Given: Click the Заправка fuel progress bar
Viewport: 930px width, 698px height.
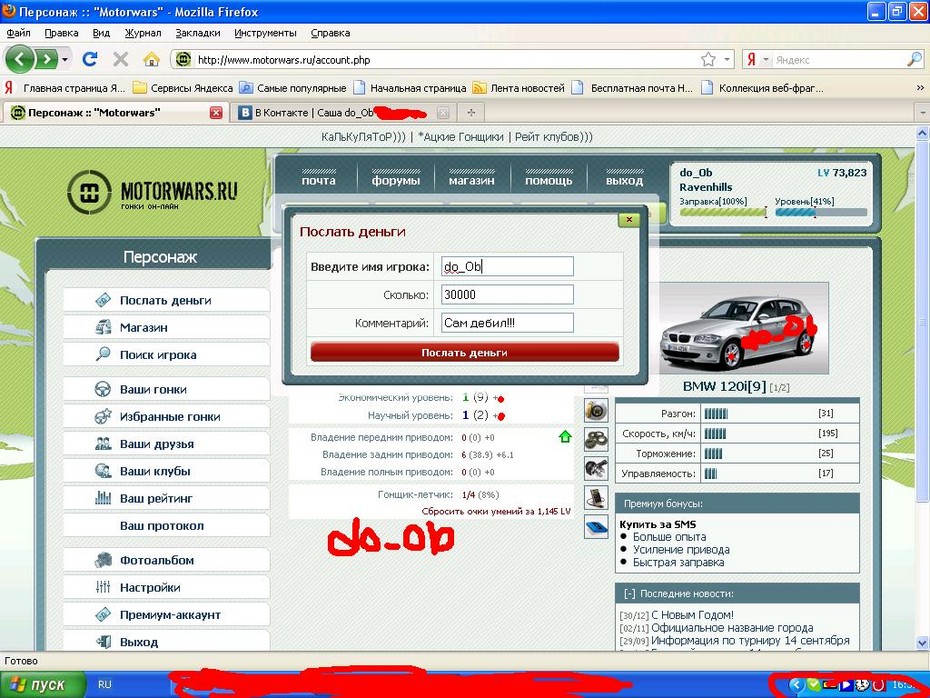Looking at the screenshot, I should (723, 212).
